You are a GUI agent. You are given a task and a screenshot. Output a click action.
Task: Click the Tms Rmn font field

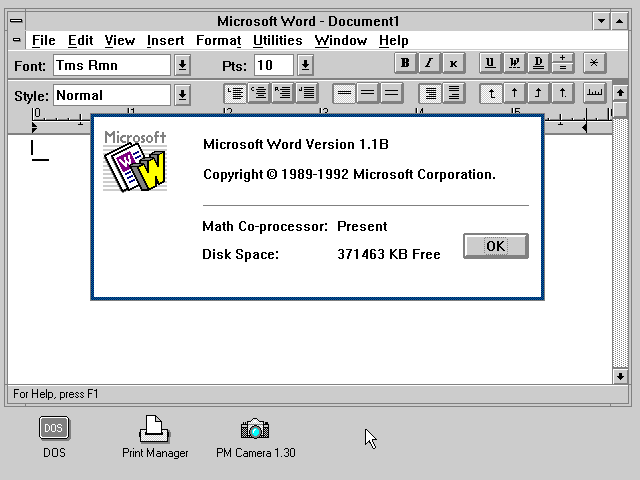[111, 65]
